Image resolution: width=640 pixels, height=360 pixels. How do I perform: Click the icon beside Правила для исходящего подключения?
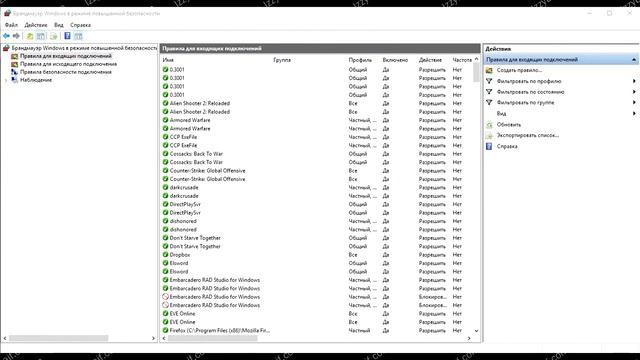(15, 64)
